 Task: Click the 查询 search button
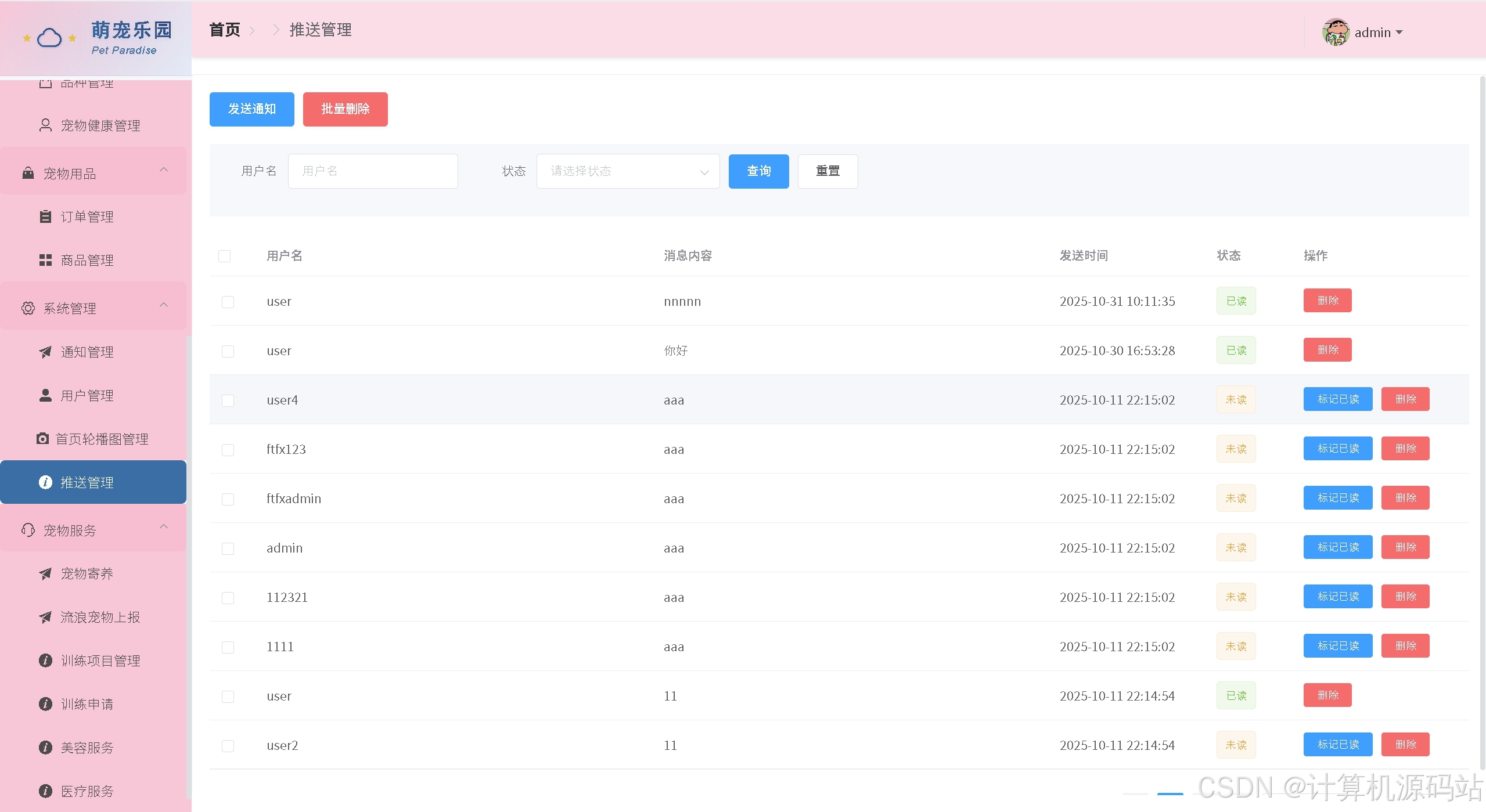coord(758,171)
